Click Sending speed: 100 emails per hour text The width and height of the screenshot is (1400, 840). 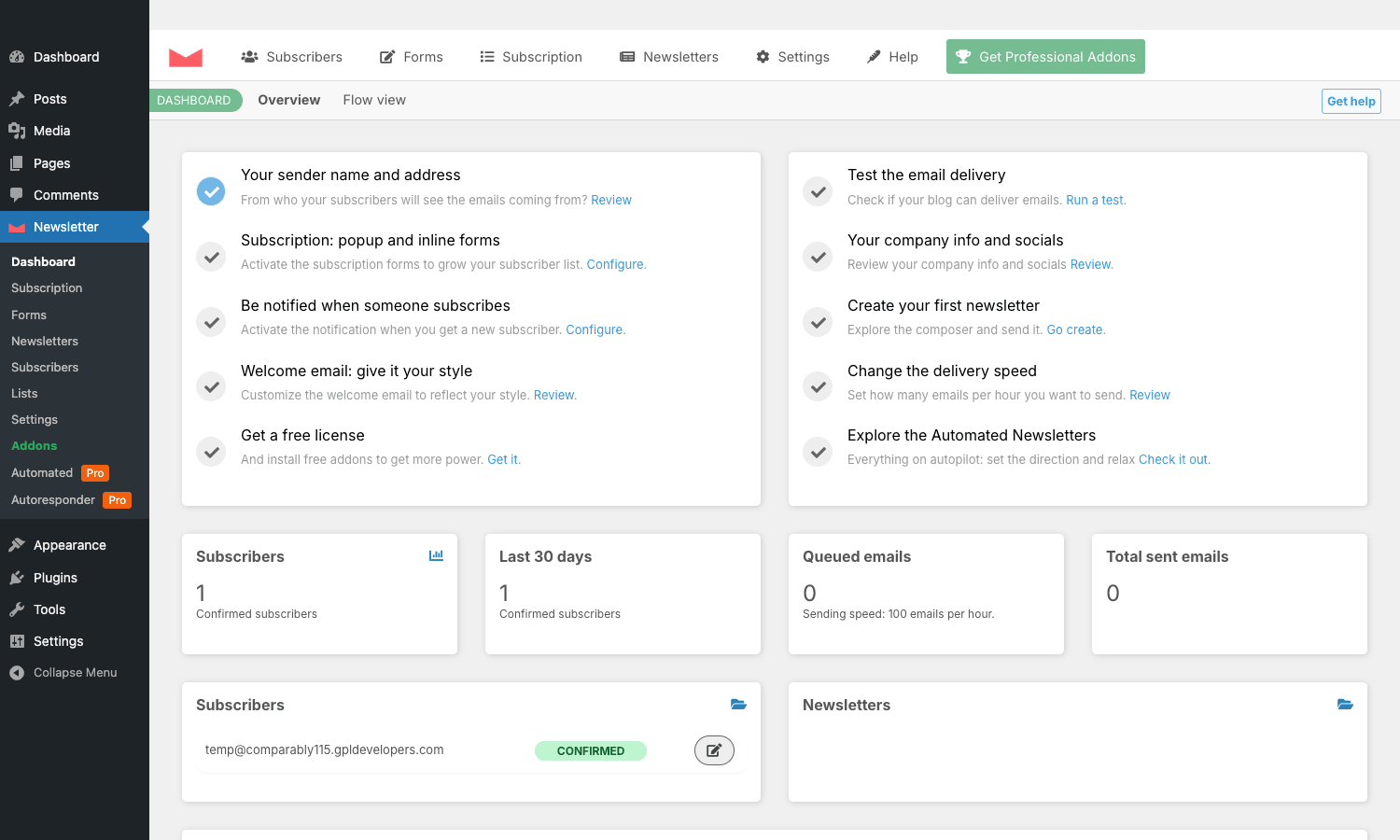[899, 614]
